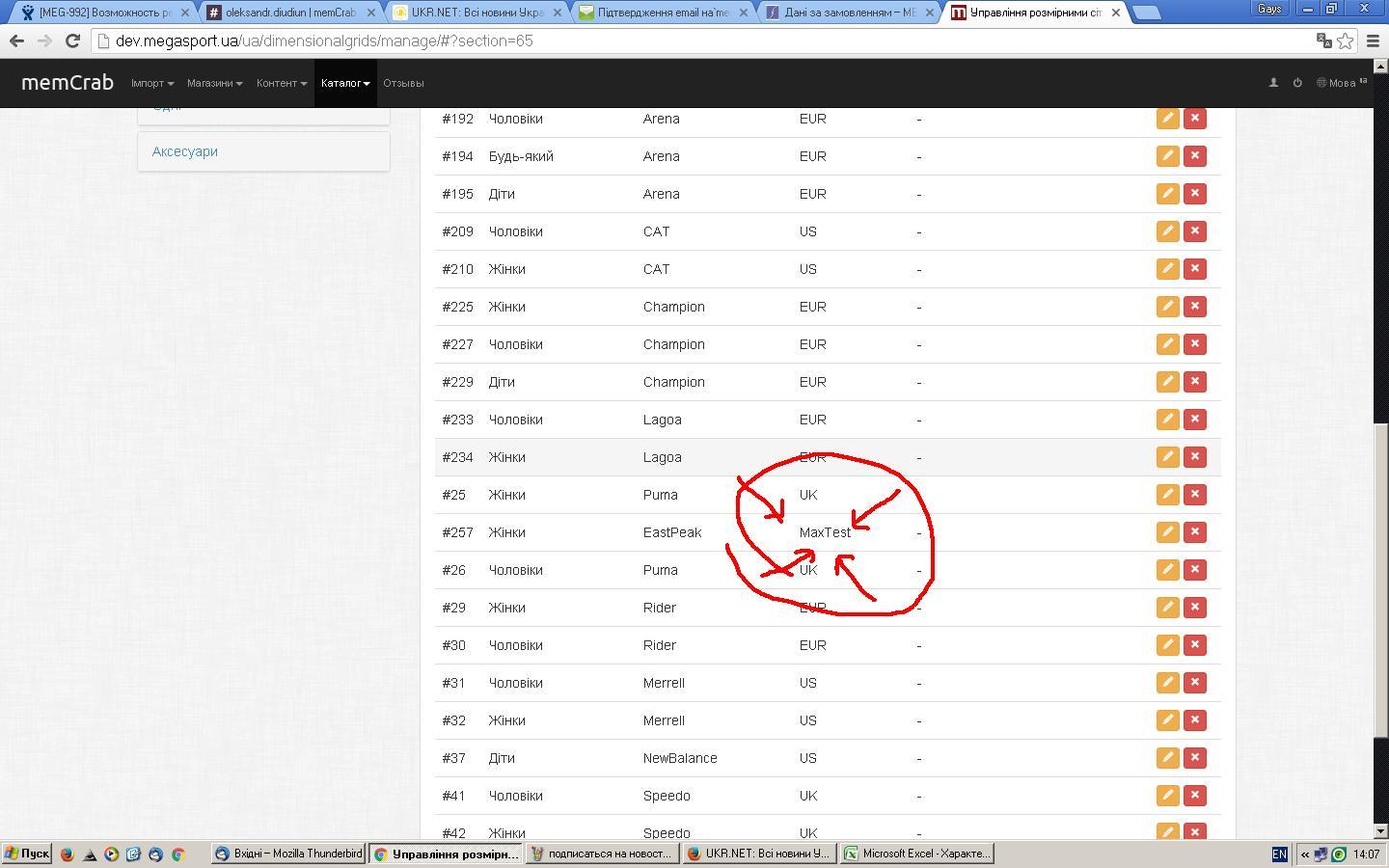Click the Windows Пуск start button
Screen dimensions: 1389x868
(x=27, y=854)
